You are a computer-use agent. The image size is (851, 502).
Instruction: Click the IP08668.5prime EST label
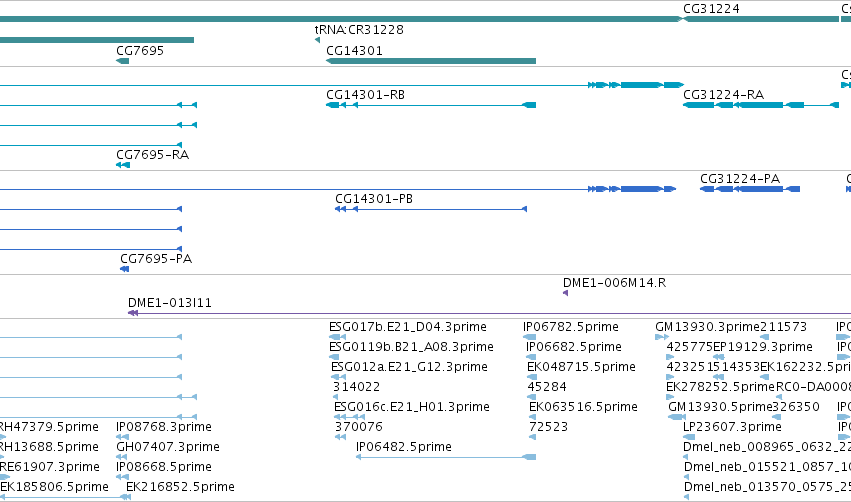pyautogui.click(x=164, y=467)
